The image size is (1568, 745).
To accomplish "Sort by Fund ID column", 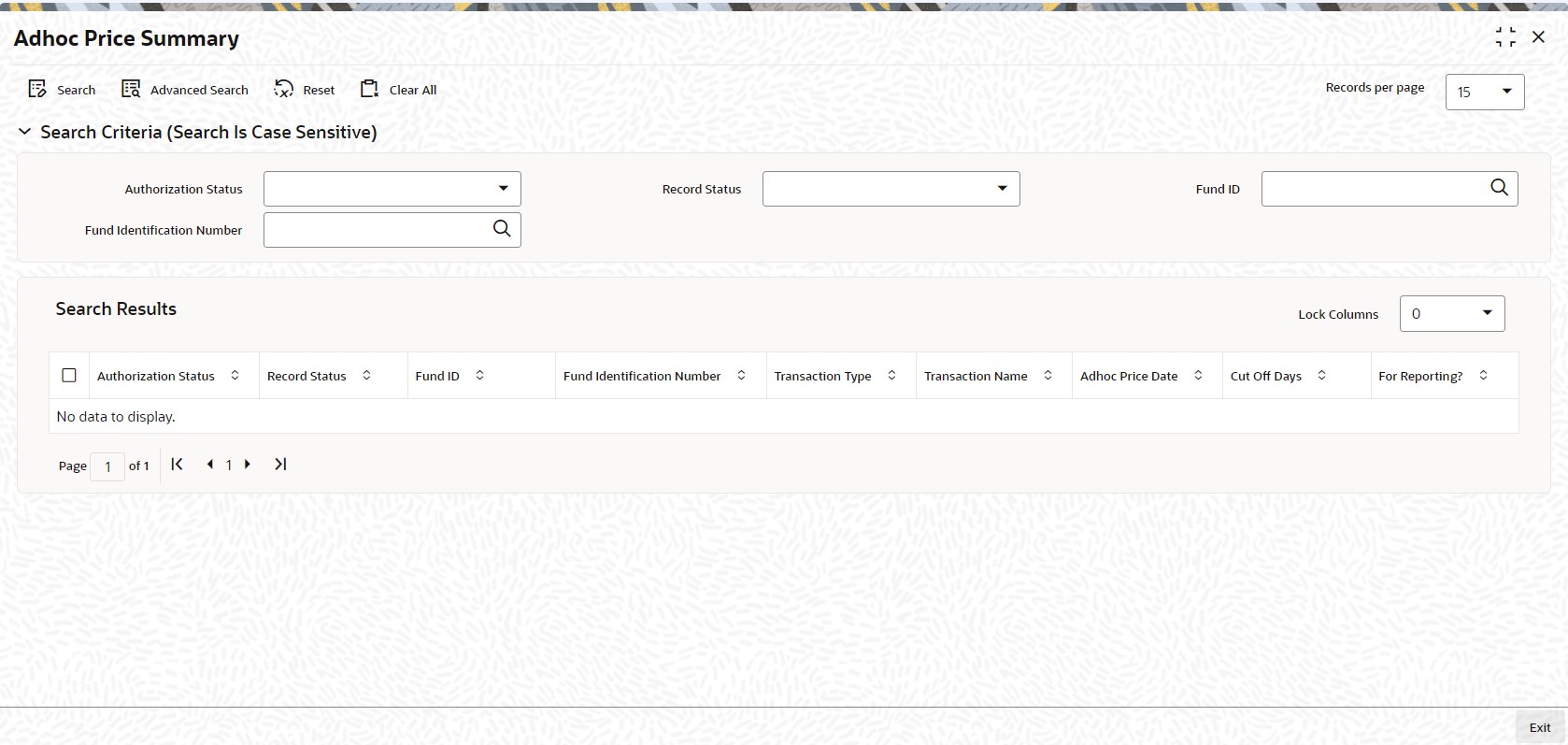I will point(479,376).
